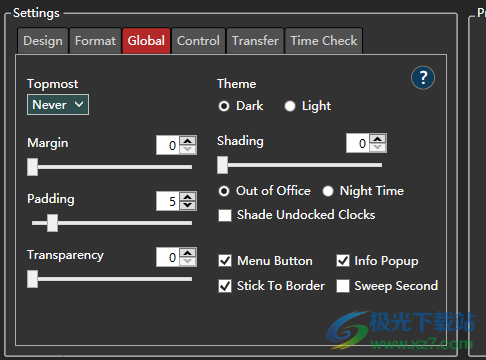Open the Control tab
This screenshot has width=486, height=360.
(198, 41)
